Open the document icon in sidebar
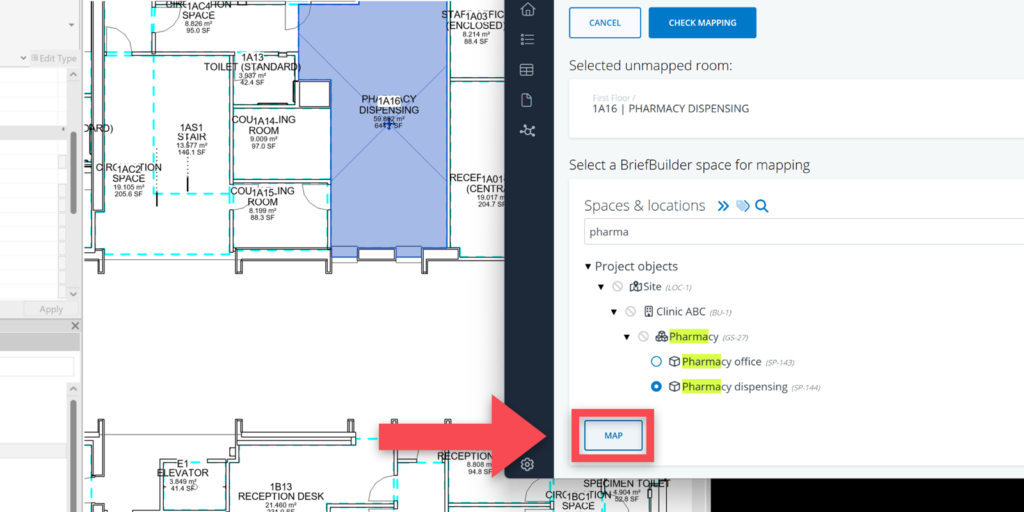1024x512 pixels. point(527,100)
